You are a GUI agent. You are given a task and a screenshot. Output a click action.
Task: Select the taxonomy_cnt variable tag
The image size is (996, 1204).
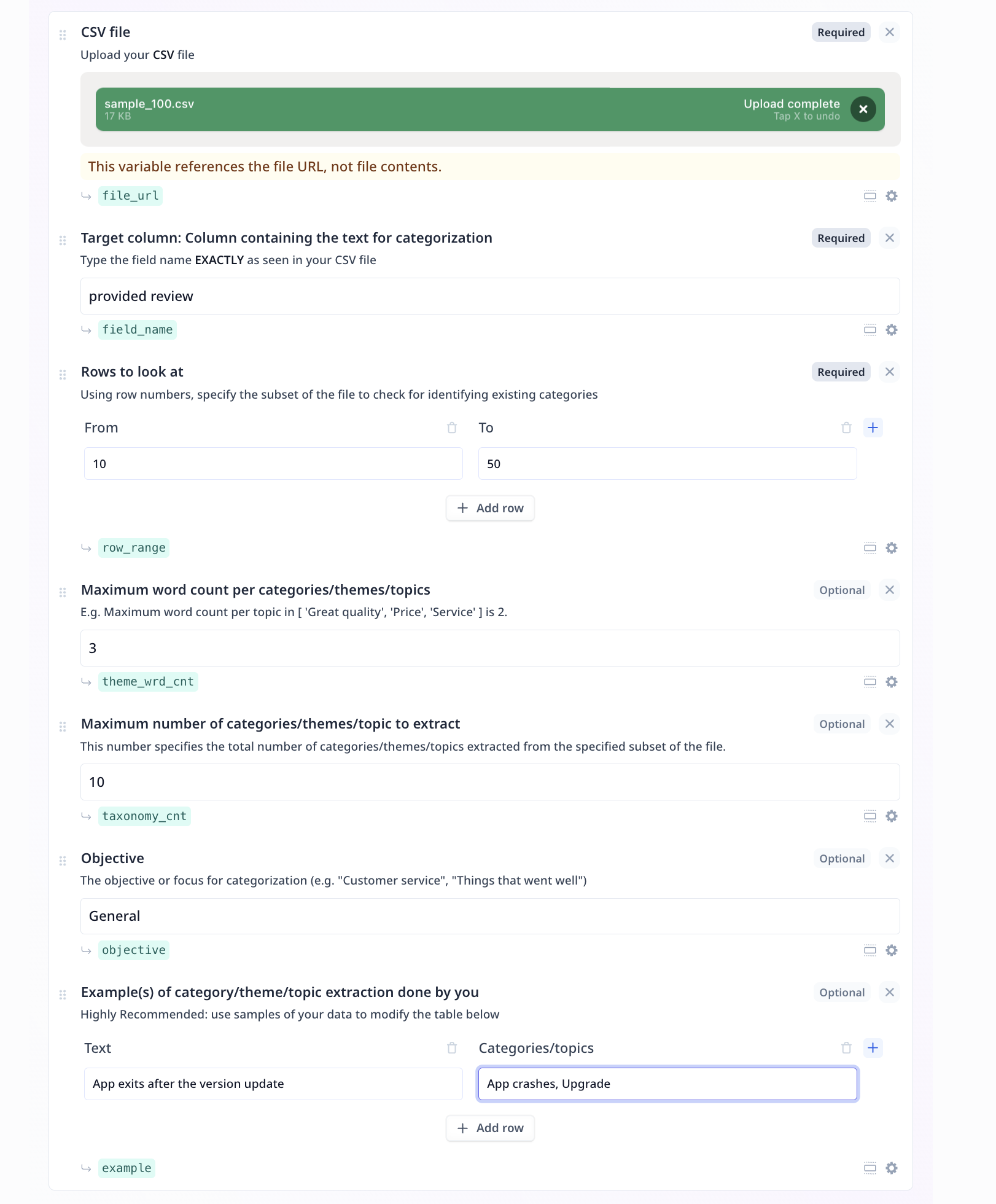[144, 816]
